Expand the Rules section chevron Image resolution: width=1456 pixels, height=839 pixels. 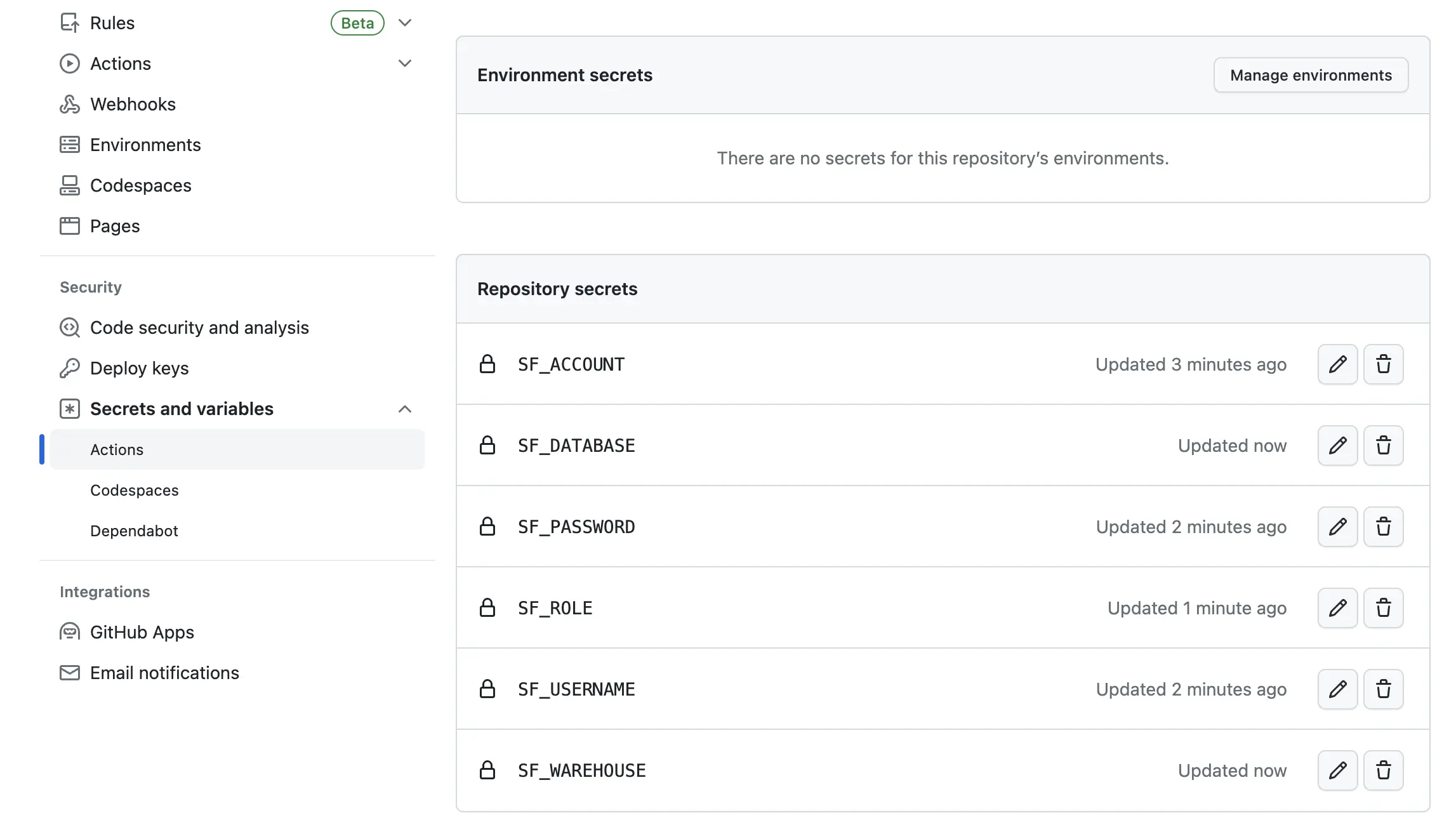tap(405, 23)
